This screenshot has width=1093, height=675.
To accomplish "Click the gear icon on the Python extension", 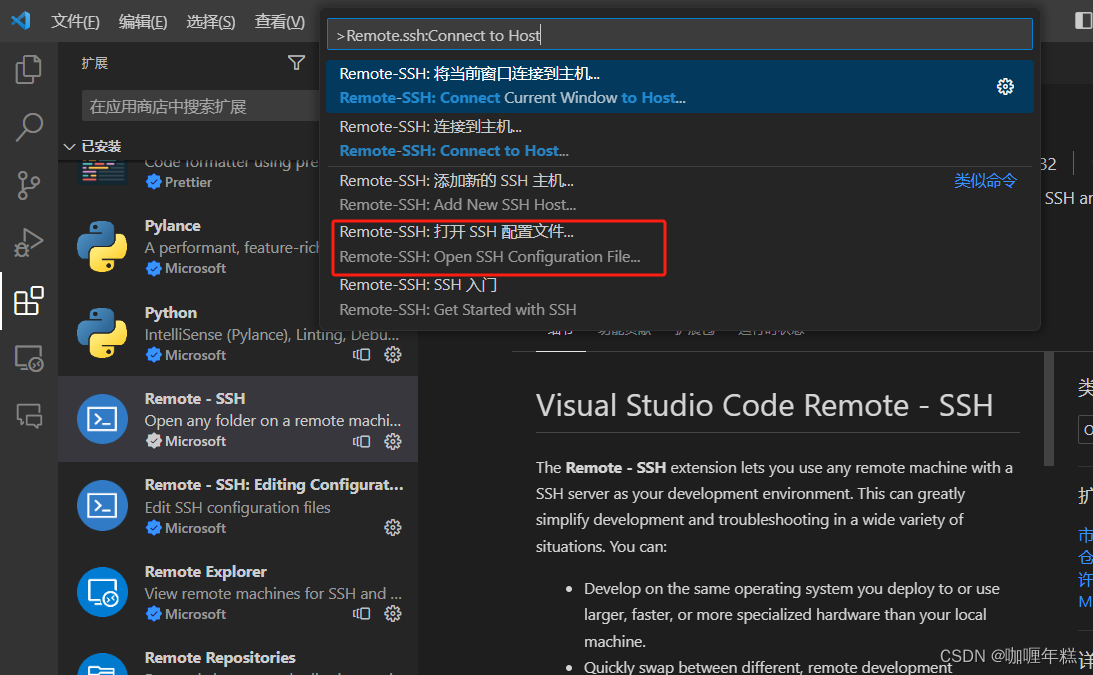I will tap(392, 353).
